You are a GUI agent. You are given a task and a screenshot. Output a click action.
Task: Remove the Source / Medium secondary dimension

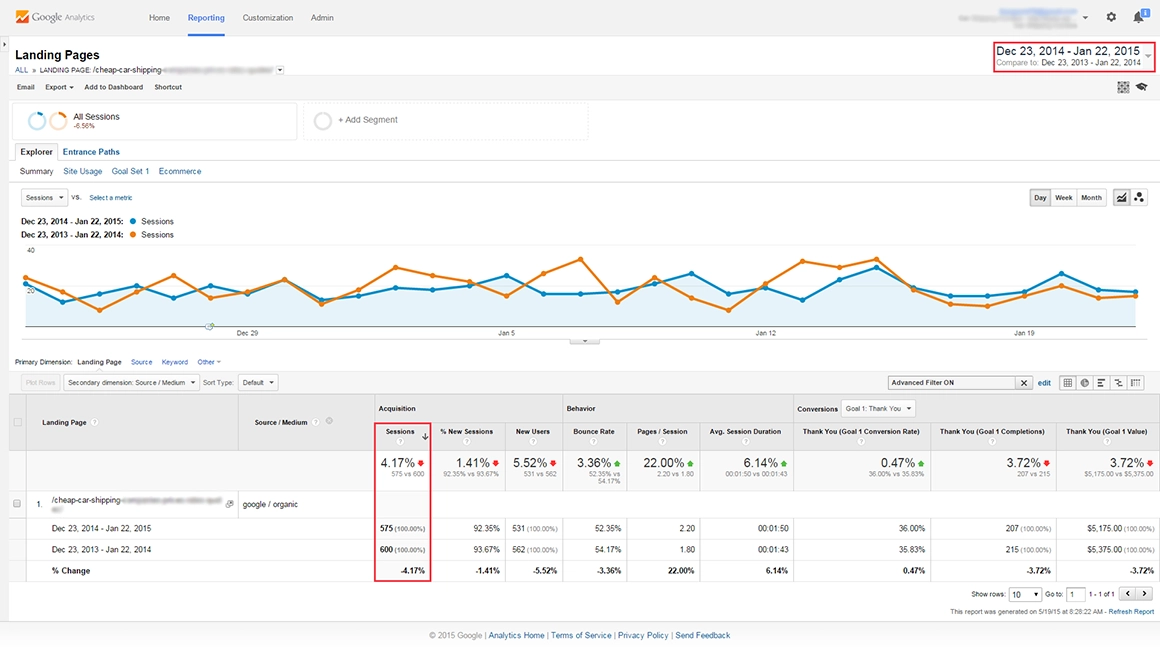click(329, 421)
